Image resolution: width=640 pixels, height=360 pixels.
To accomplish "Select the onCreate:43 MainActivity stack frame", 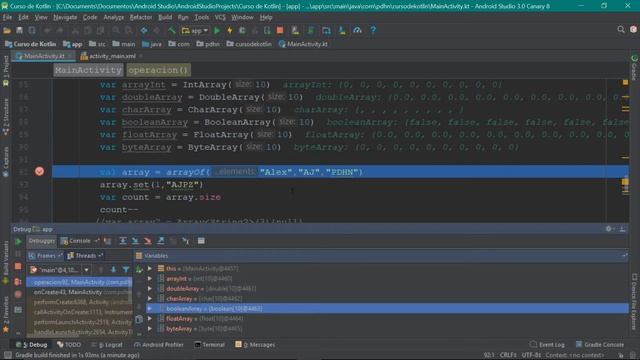I will pyautogui.click(x=80, y=292).
